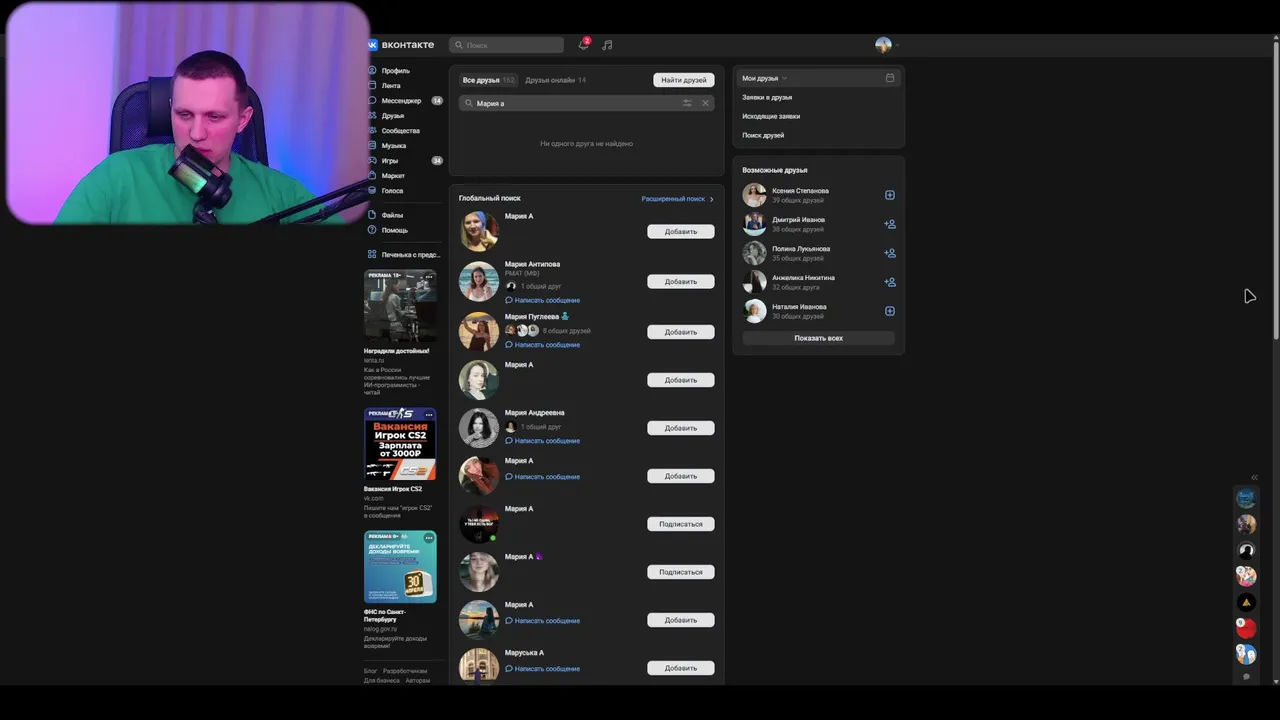Viewport: 1280px width, 720px height.
Task: Open Друзья in left sidebar
Action: [392, 116]
